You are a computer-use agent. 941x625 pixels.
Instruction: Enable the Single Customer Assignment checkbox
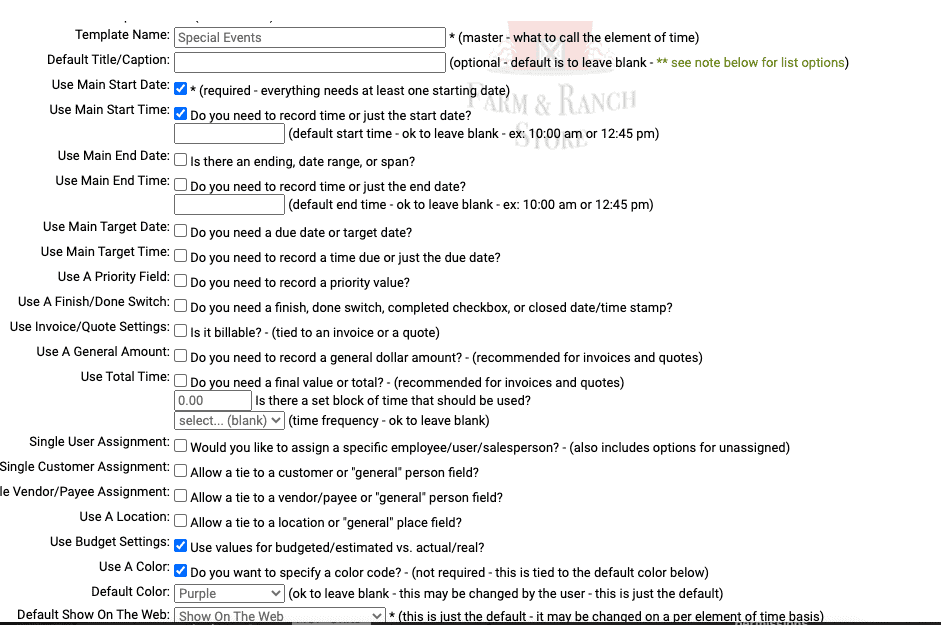pos(181,471)
